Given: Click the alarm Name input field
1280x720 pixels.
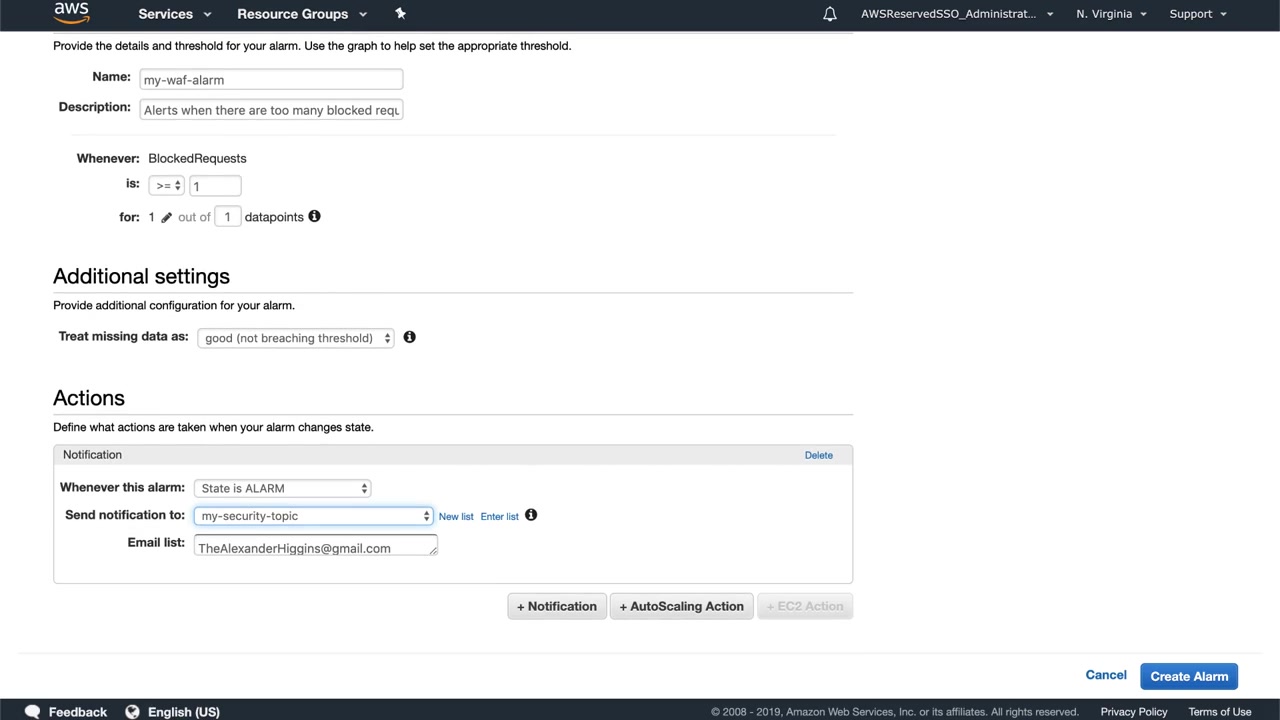Looking at the screenshot, I should [271, 80].
